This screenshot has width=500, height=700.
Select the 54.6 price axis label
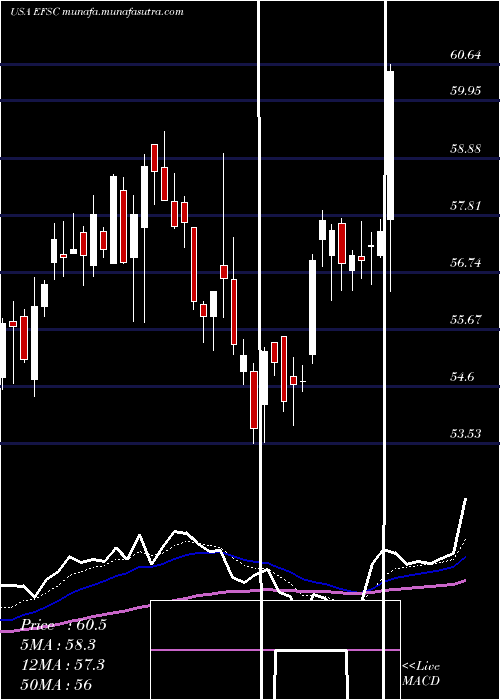pos(462,377)
